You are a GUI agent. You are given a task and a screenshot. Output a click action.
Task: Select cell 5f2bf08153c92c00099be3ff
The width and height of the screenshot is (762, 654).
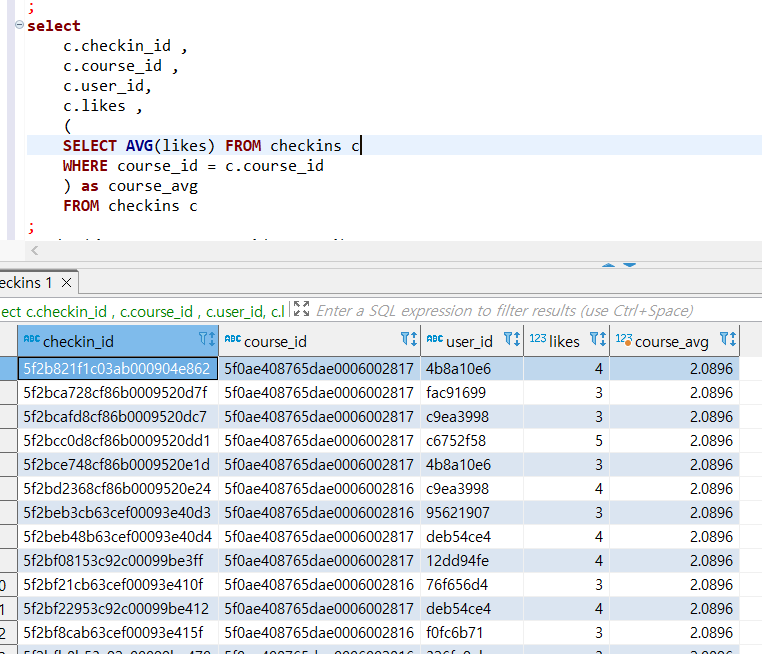tap(118, 561)
